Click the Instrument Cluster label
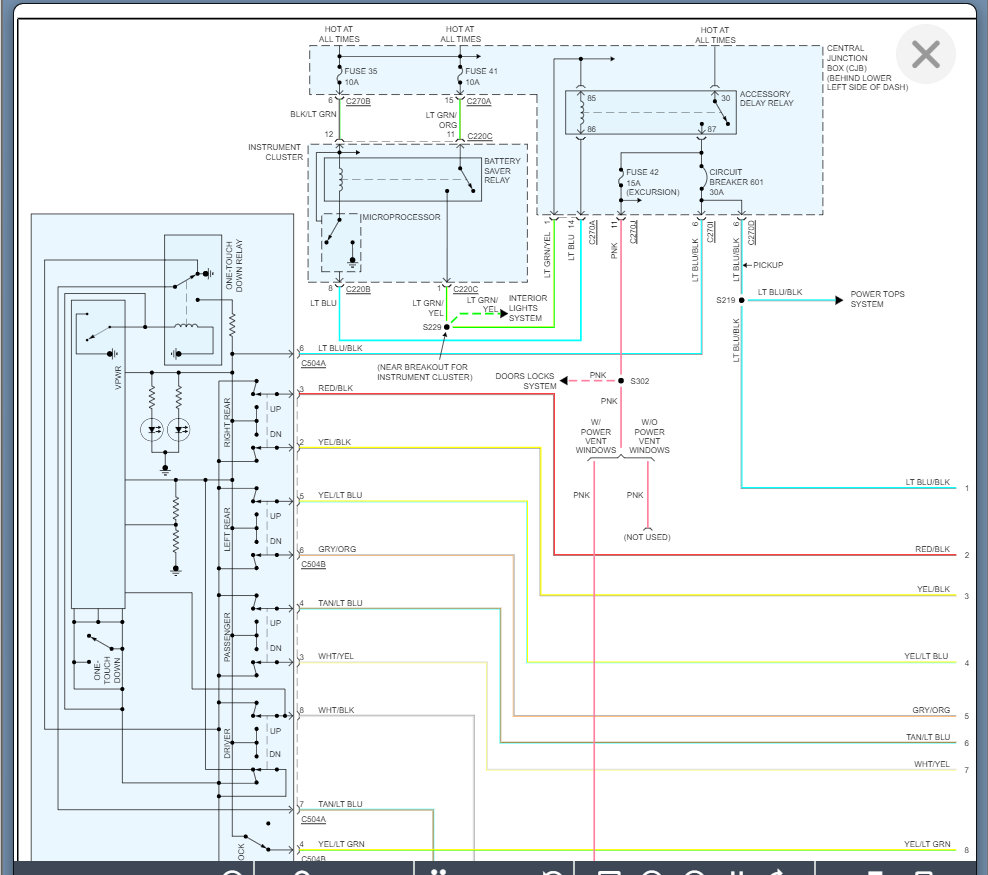Screen dimensions: 988x875 click(x=275, y=152)
